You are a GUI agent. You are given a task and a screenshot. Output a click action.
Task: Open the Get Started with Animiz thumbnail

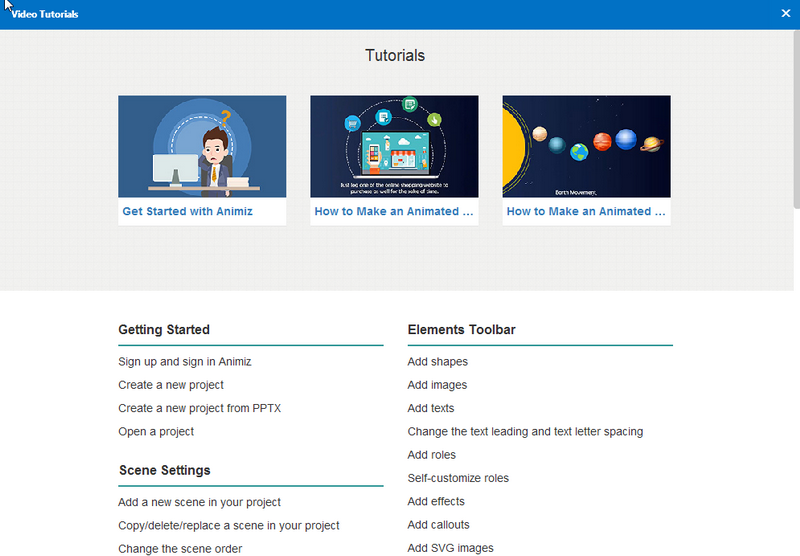[x=202, y=146]
